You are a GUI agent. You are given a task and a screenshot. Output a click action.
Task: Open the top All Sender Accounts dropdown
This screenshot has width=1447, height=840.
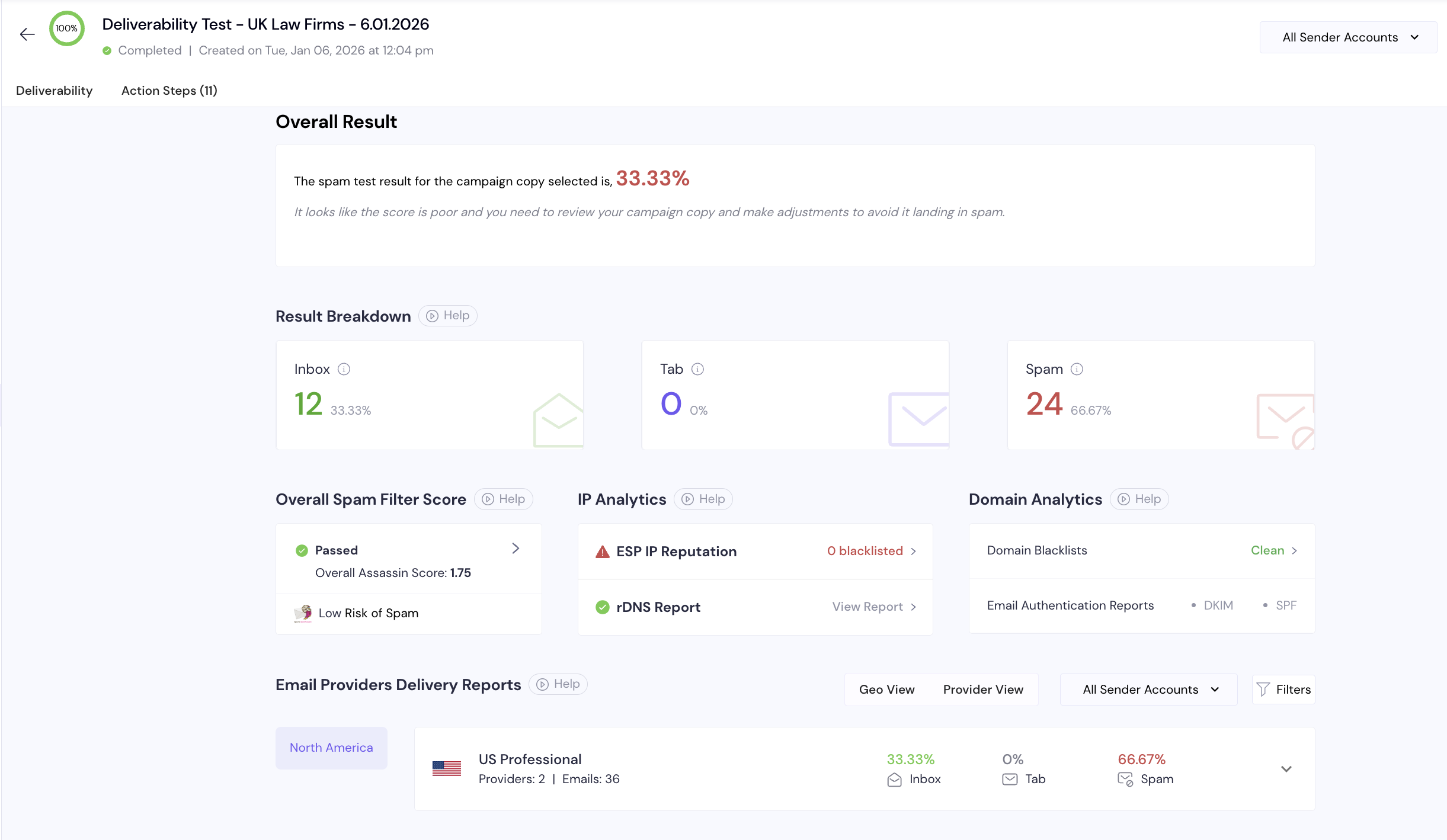pos(1348,37)
